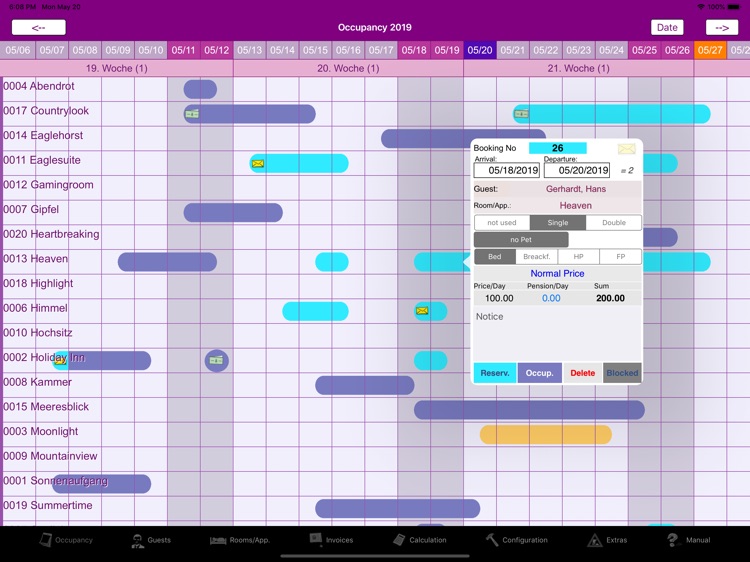Click the envelope icon on Holiday Inn booking

(60, 360)
